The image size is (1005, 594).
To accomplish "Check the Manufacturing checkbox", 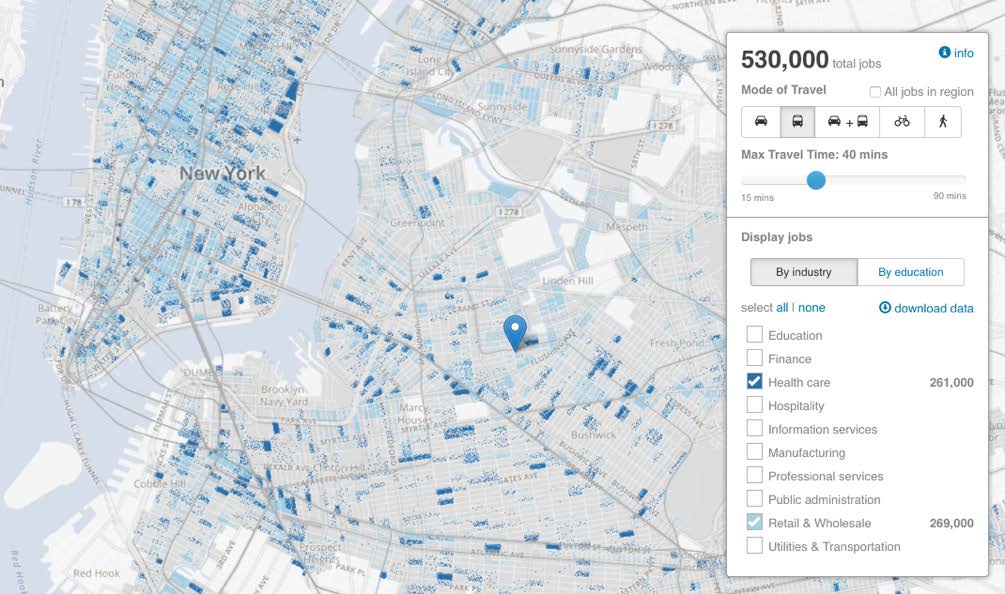I will coord(754,452).
